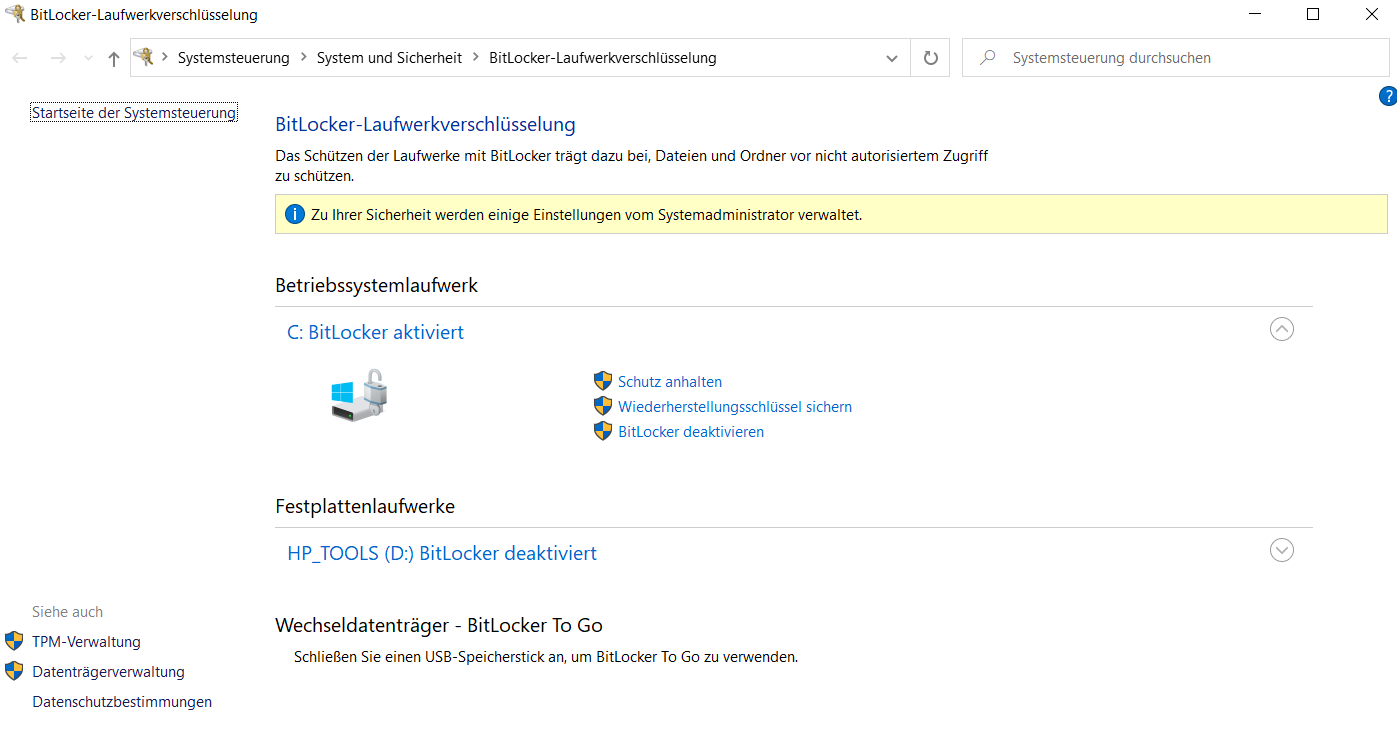Click HP_TOOLS (D:) BitLocker deaktiviert heading
Image resolution: width=1397 pixels, height=732 pixels.
[x=442, y=553]
